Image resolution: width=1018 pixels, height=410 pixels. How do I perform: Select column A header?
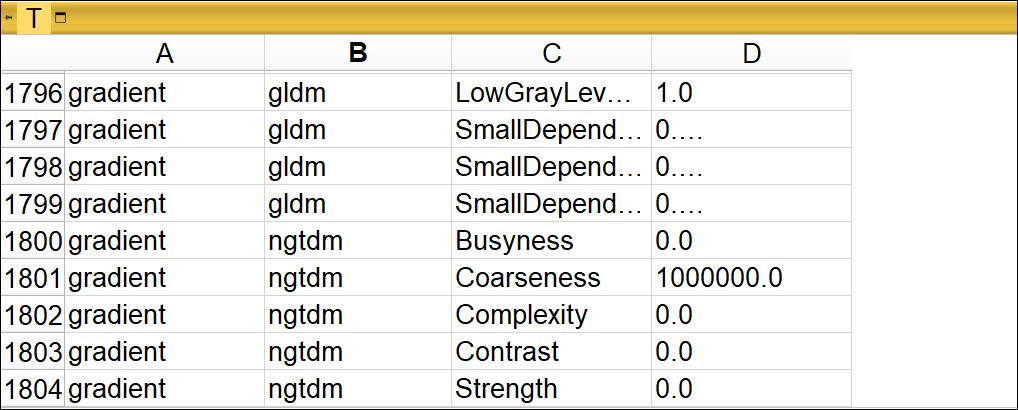[165, 55]
